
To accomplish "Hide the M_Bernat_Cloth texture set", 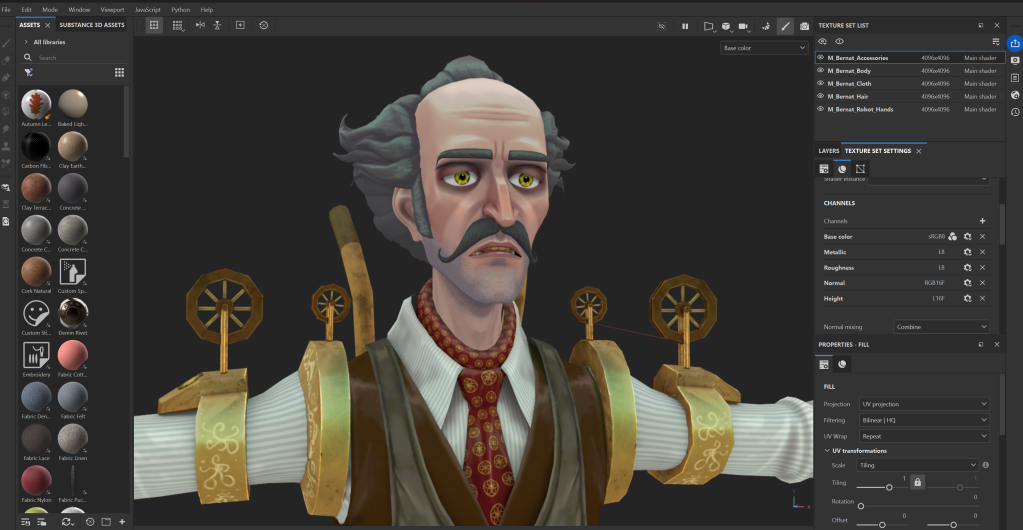I will click(x=821, y=83).
